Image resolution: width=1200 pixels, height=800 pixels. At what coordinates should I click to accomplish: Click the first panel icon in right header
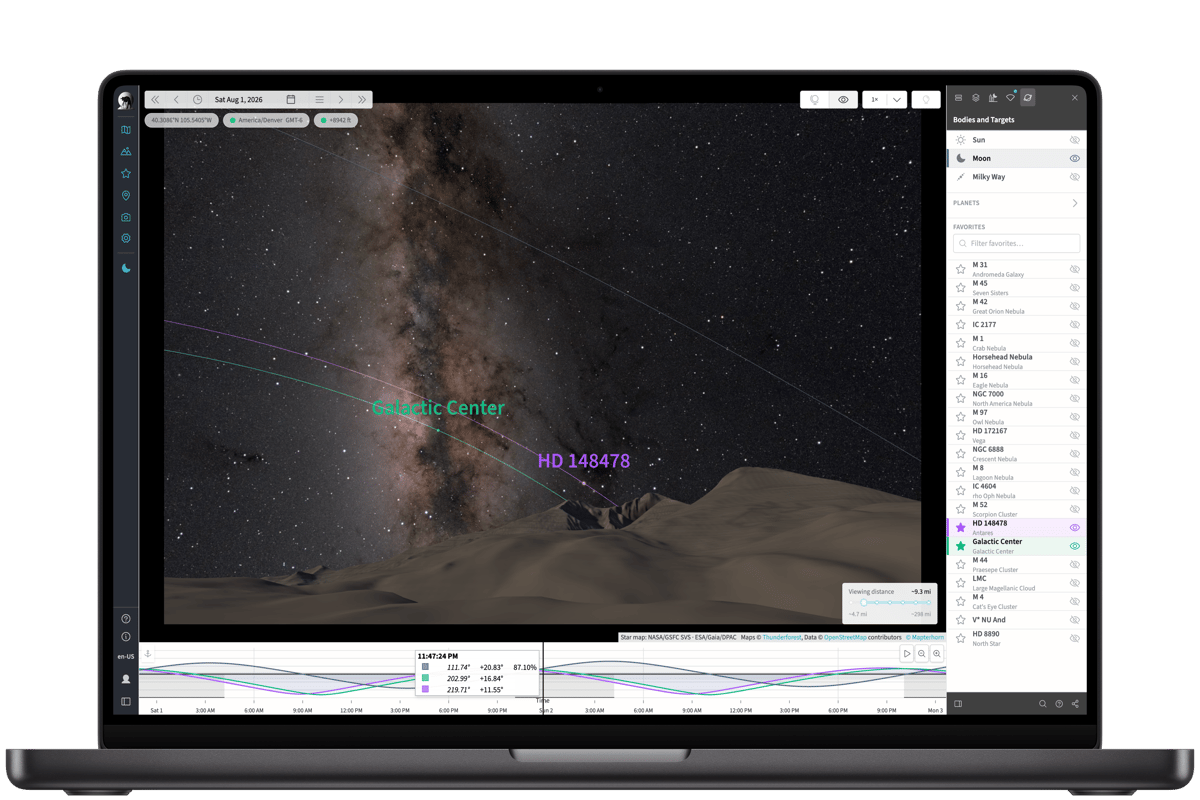(x=958, y=98)
